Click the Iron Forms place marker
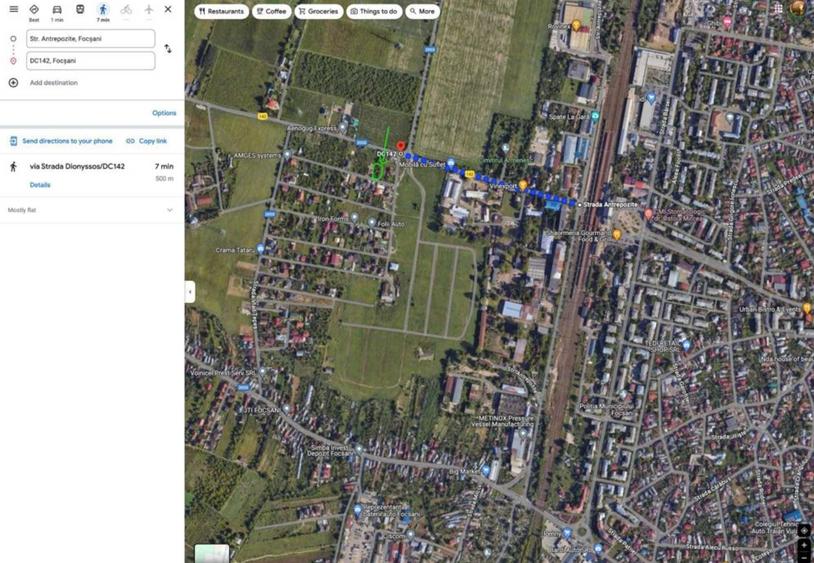This screenshot has width=814, height=563. pyautogui.click(x=355, y=218)
